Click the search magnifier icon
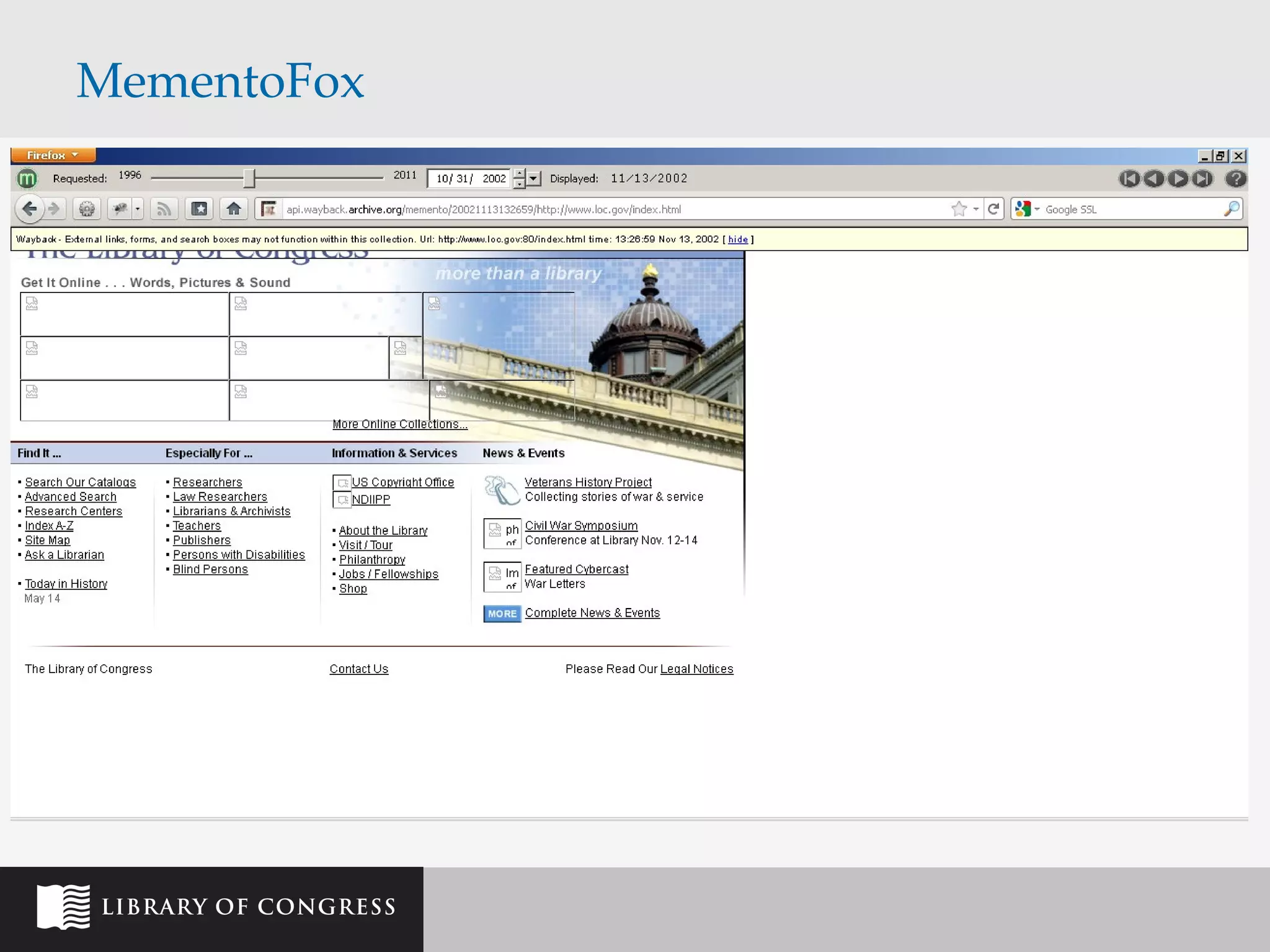 [1232, 209]
